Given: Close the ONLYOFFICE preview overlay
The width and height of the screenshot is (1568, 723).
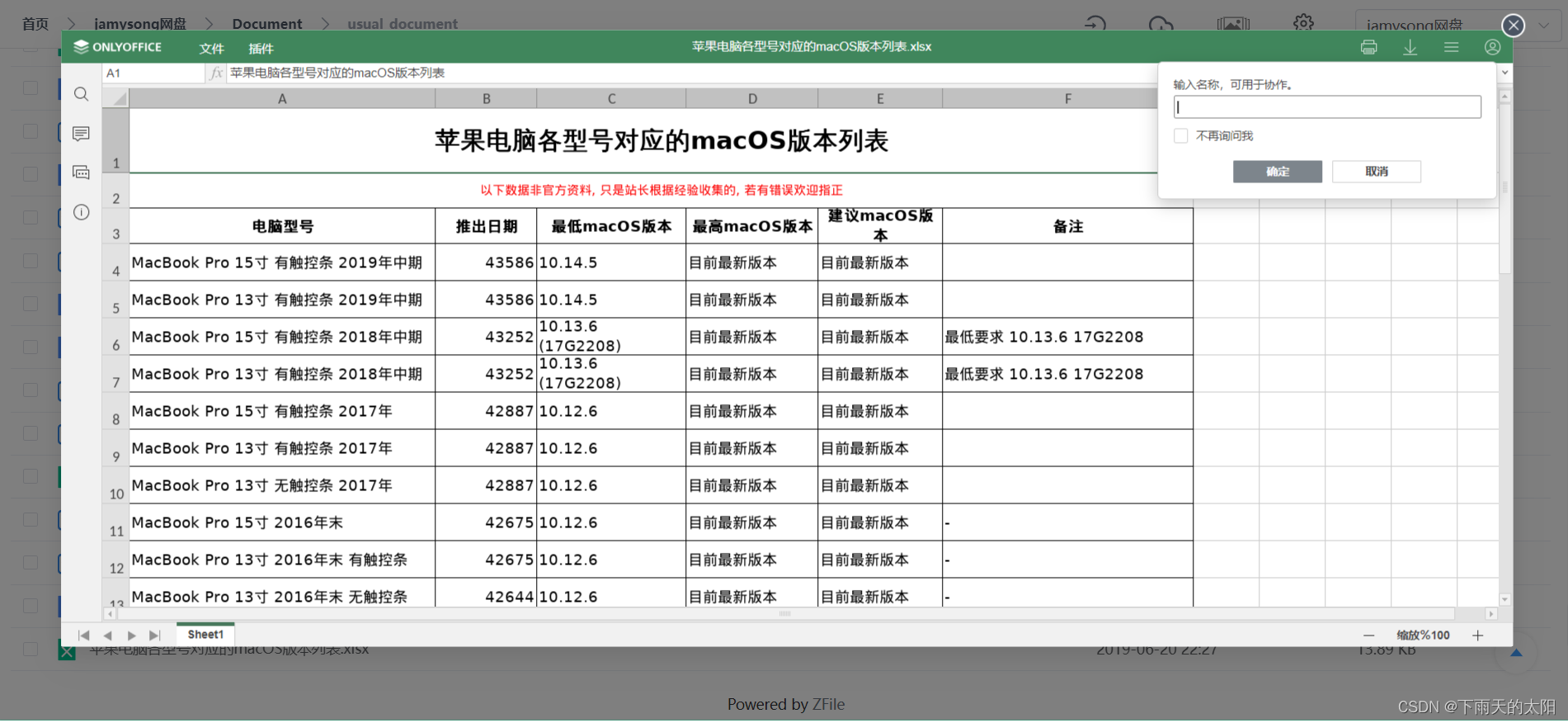Looking at the screenshot, I should 1514,26.
